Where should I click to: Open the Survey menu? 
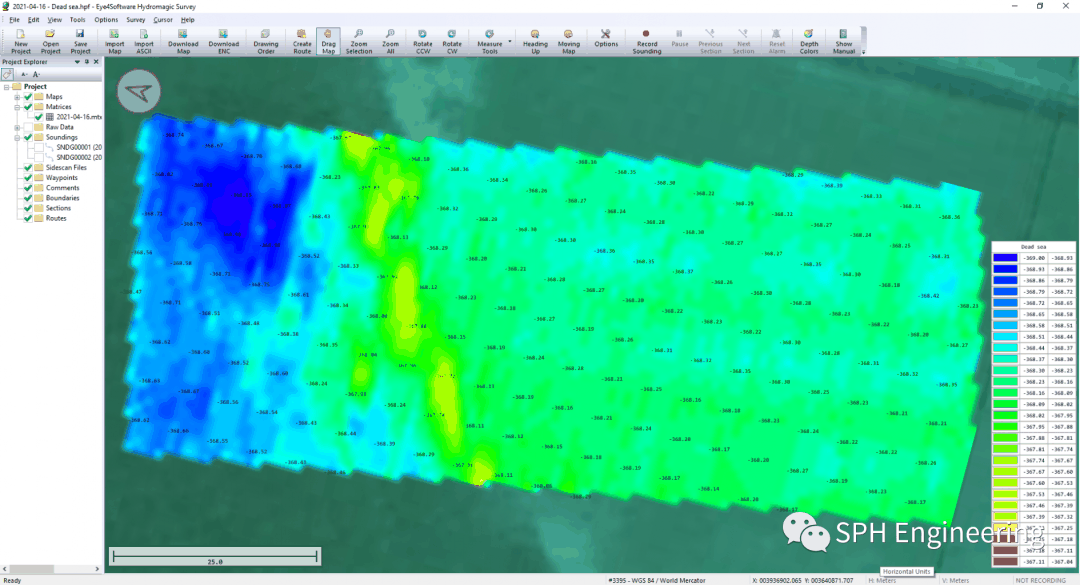(135, 20)
